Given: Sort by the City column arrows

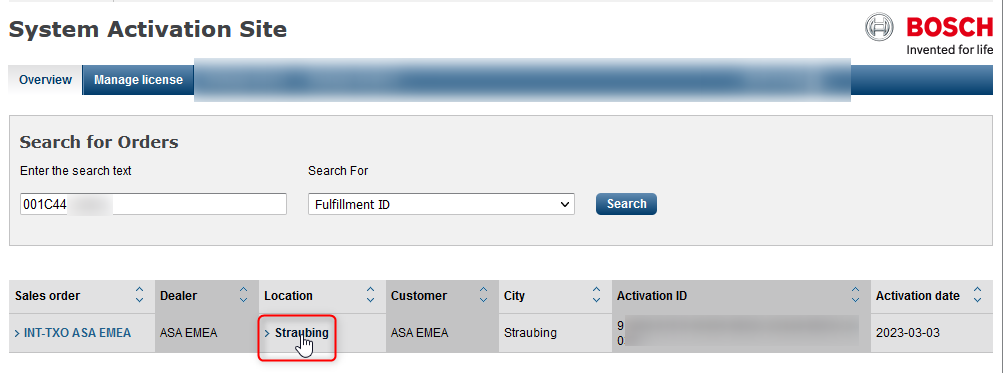Looking at the screenshot, I should coord(596,295).
